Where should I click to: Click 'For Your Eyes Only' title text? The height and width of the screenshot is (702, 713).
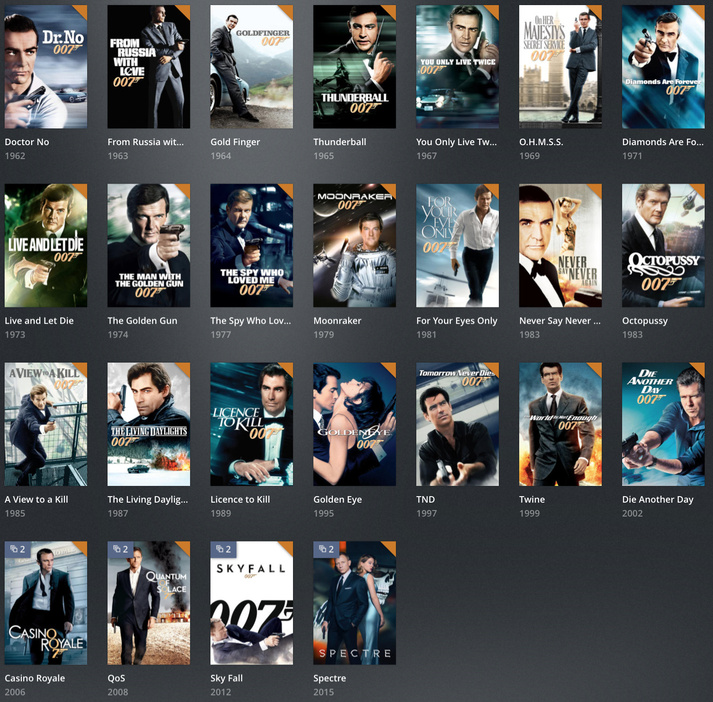point(457,321)
